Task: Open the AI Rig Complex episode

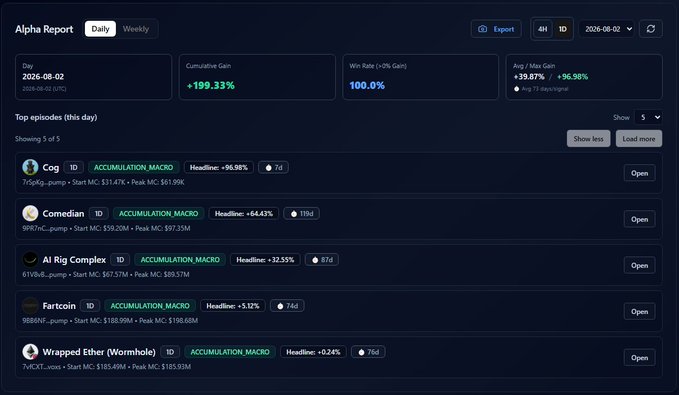Action: click(640, 265)
